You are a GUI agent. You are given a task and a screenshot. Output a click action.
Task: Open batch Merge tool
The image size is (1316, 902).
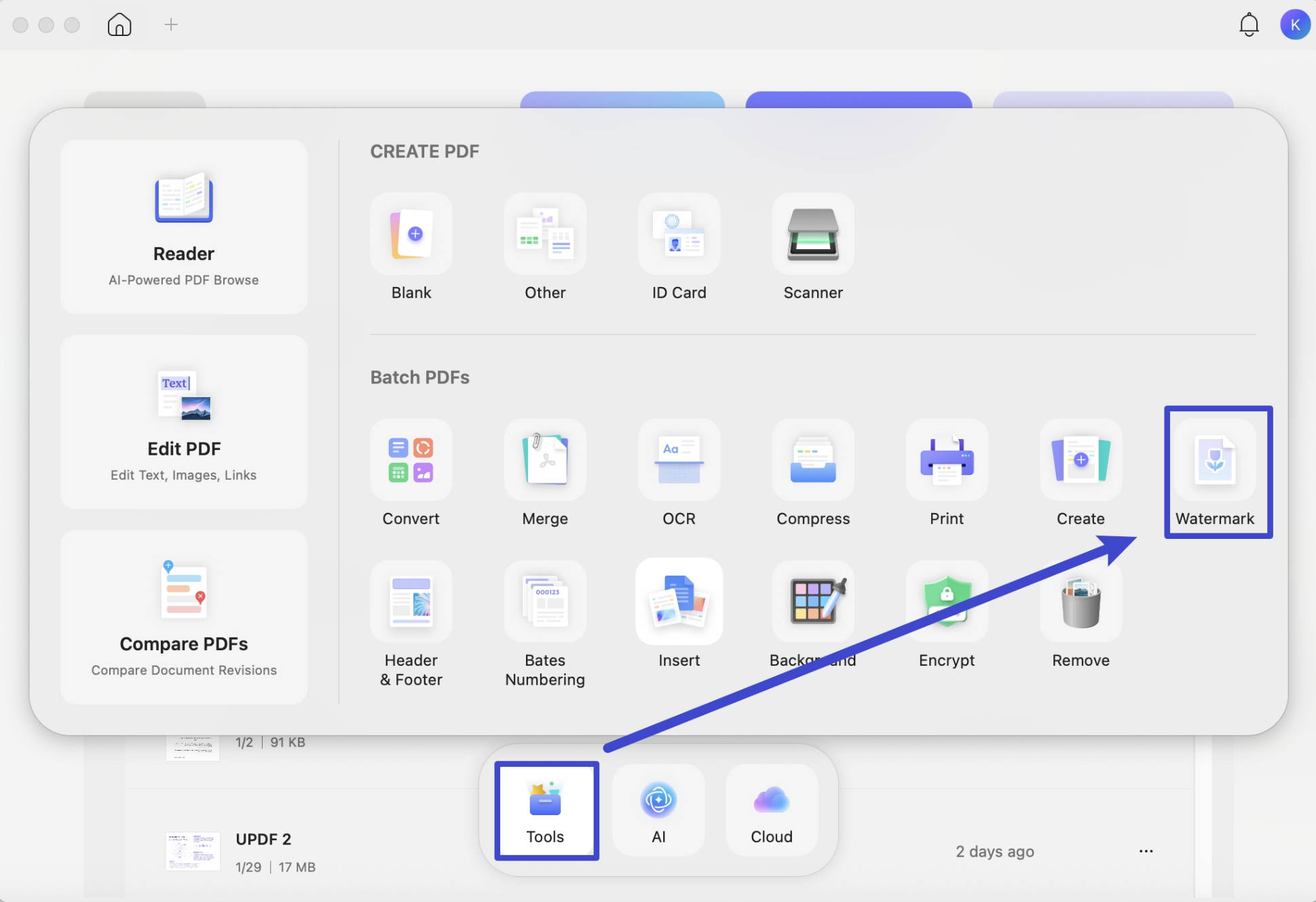pyautogui.click(x=545, y=460)
